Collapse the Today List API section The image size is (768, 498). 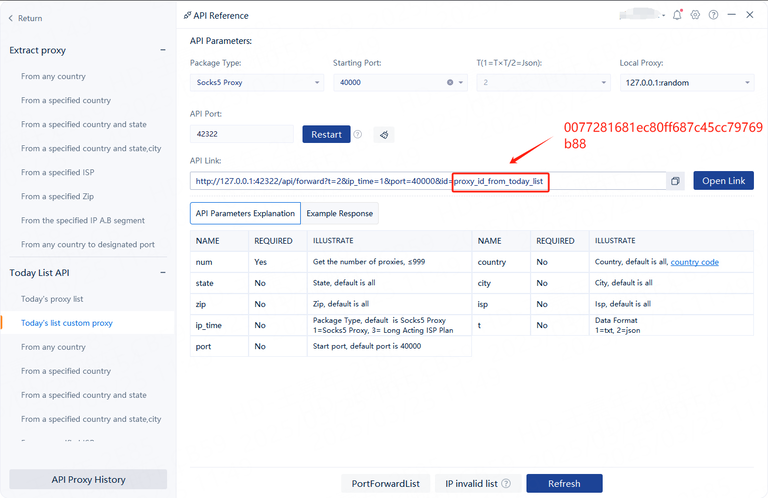[x=163, y=273]
